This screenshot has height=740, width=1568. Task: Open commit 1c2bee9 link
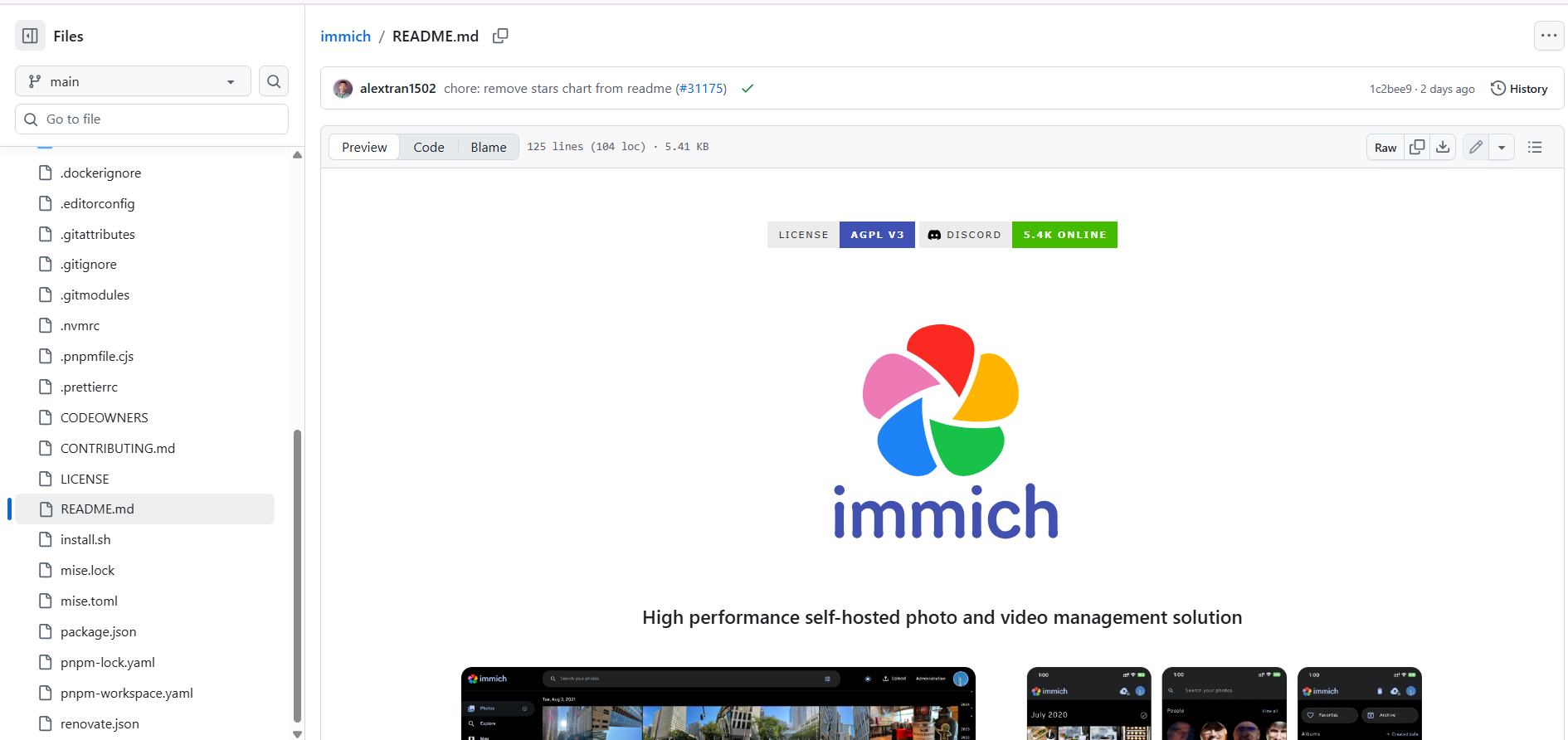click(x=1390, y=89)
